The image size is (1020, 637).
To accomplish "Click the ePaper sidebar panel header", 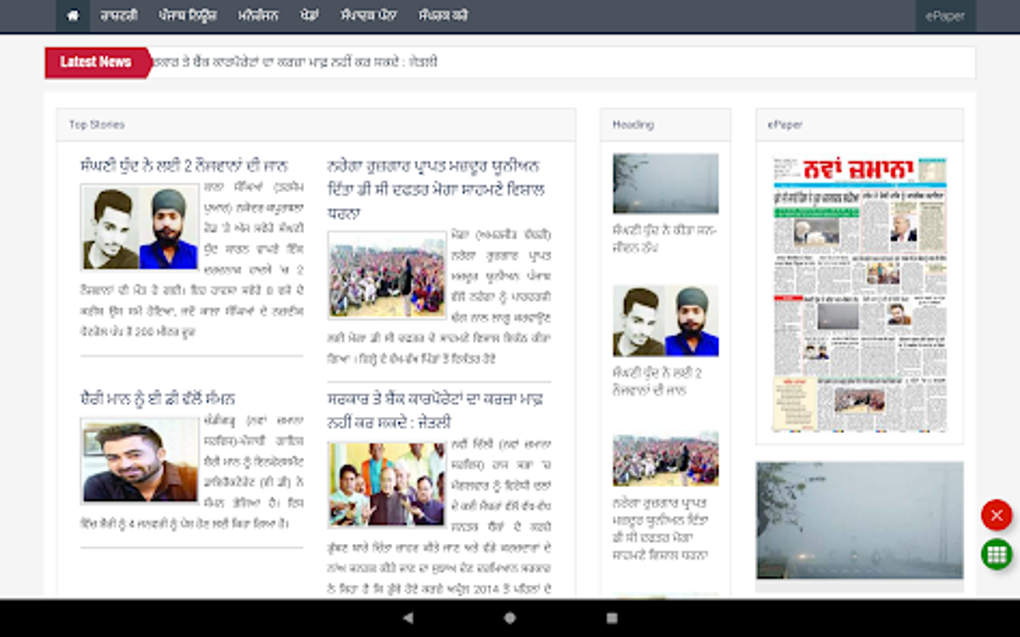I will pyautogui.click(x=859, y=124).
